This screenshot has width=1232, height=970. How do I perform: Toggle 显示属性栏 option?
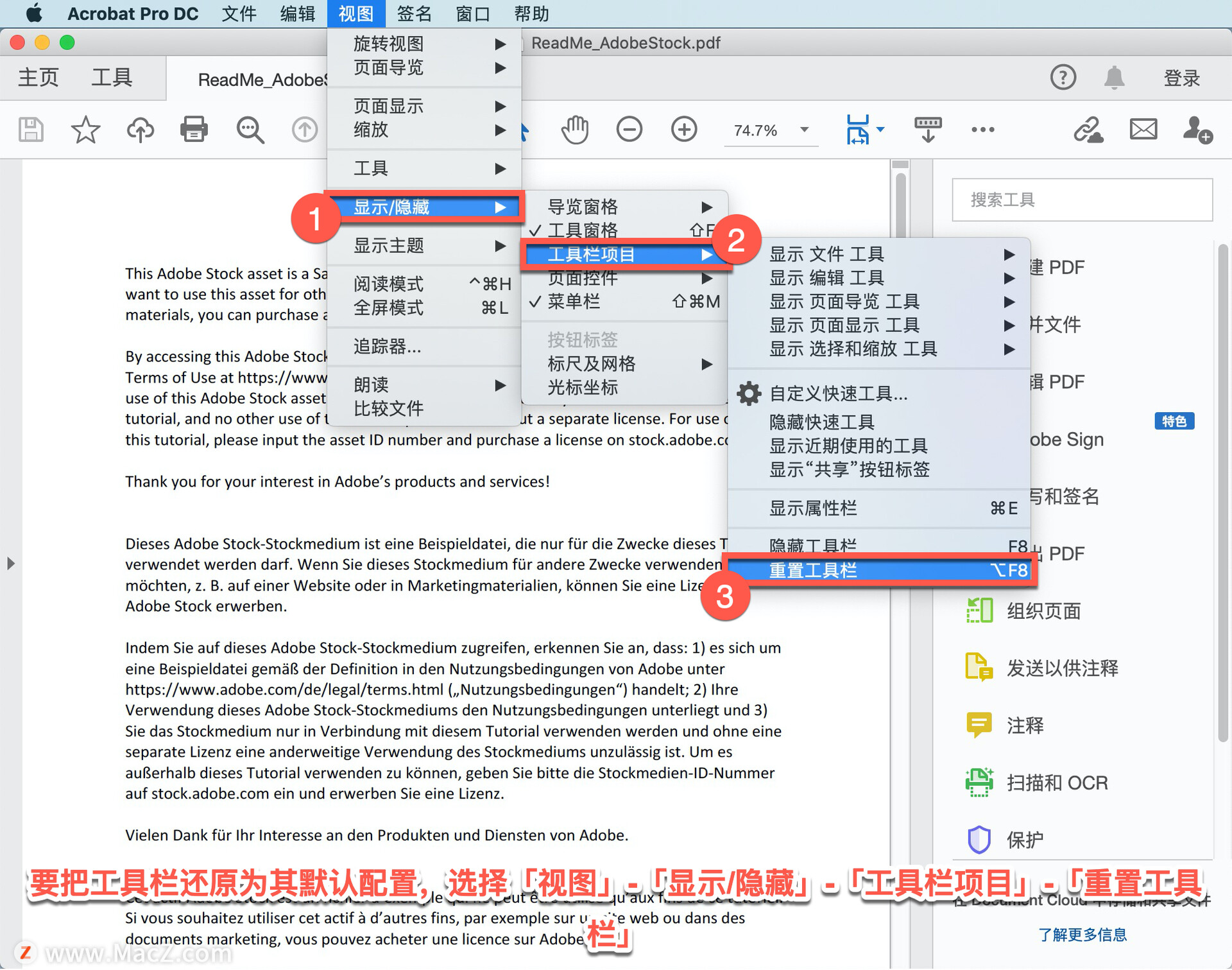879,508
